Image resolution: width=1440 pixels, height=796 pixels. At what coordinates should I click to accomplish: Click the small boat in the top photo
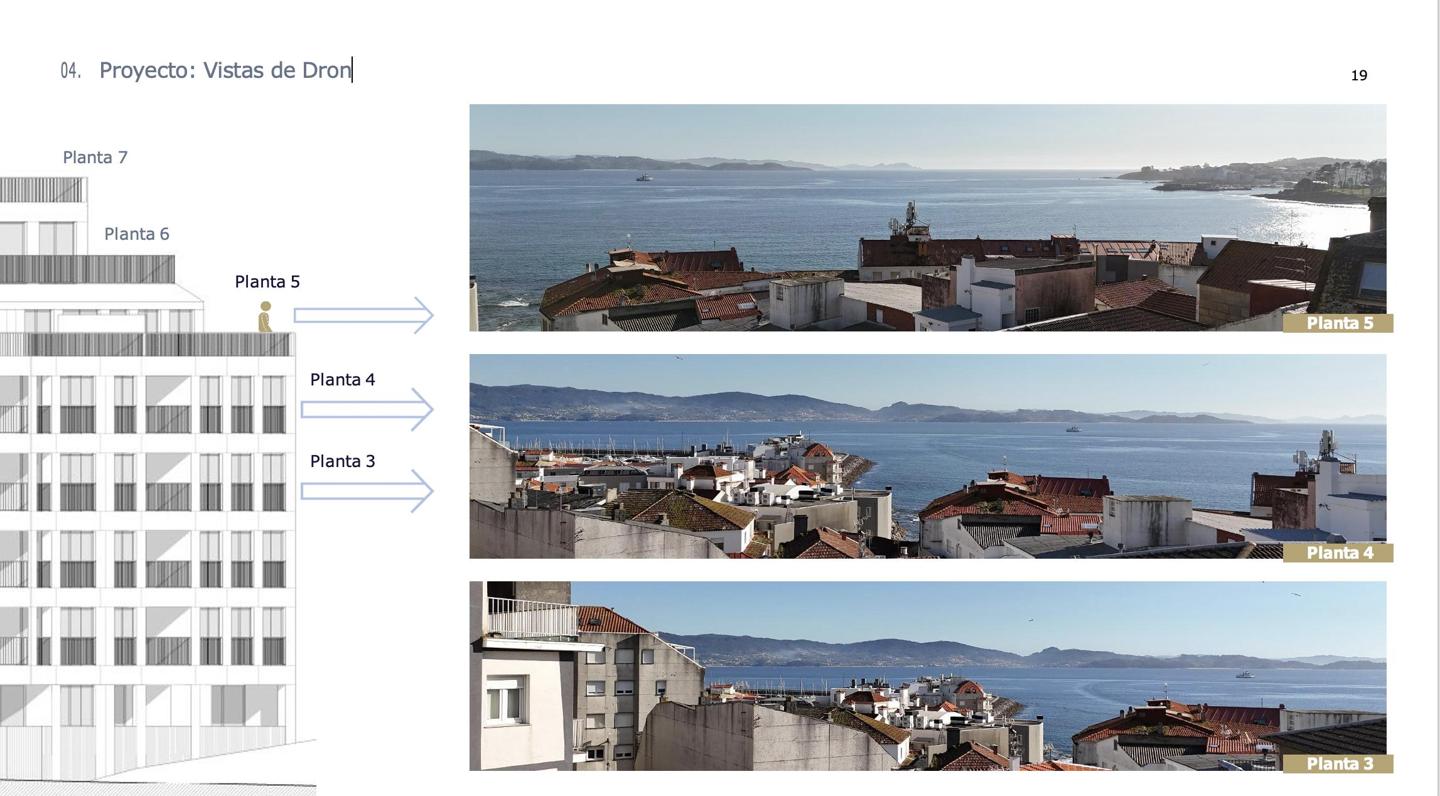point(643,177)
